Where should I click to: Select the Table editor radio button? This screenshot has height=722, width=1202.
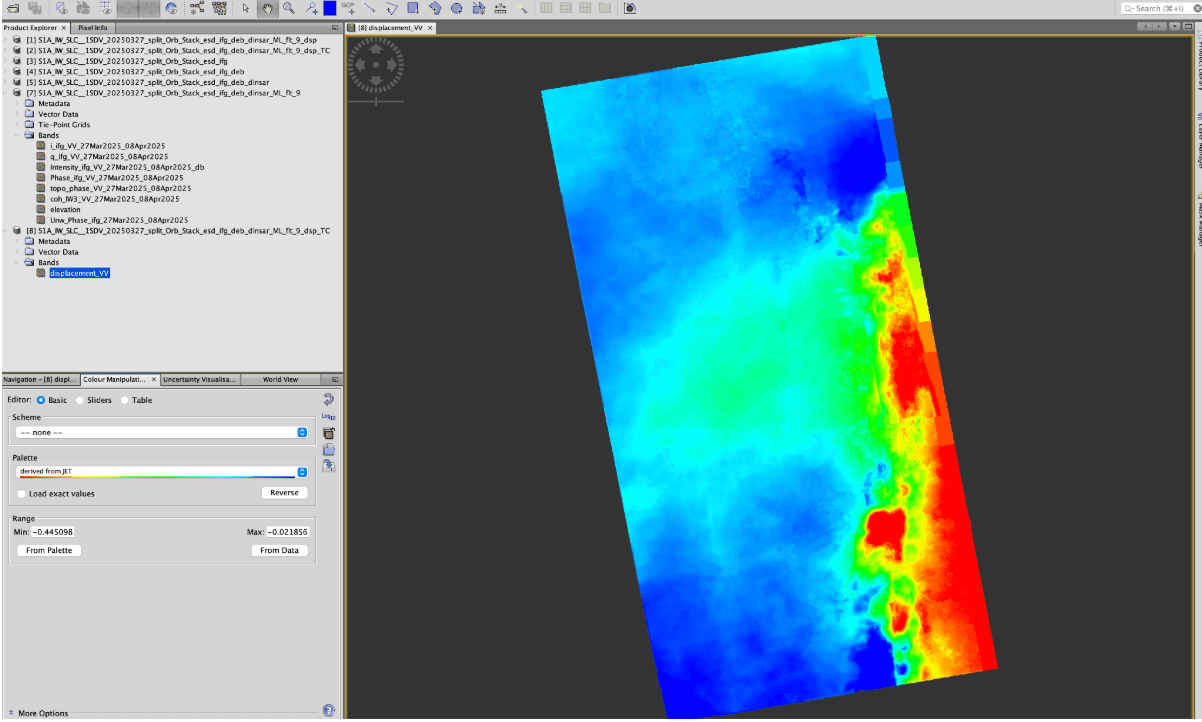pyautogui.click(x=125, y=400)
